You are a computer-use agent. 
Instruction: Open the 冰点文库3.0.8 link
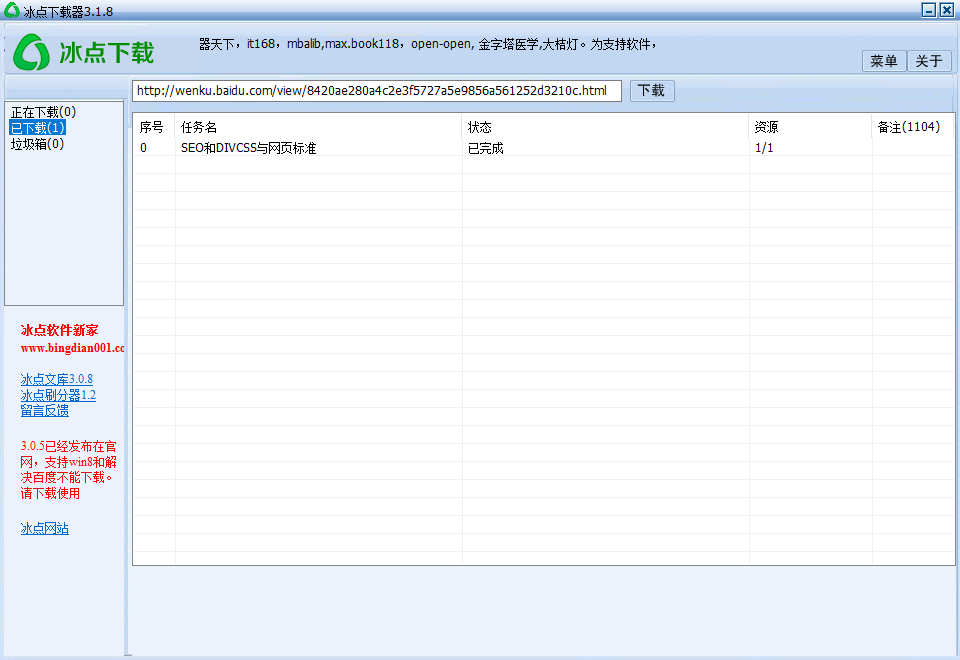point(55,378)
